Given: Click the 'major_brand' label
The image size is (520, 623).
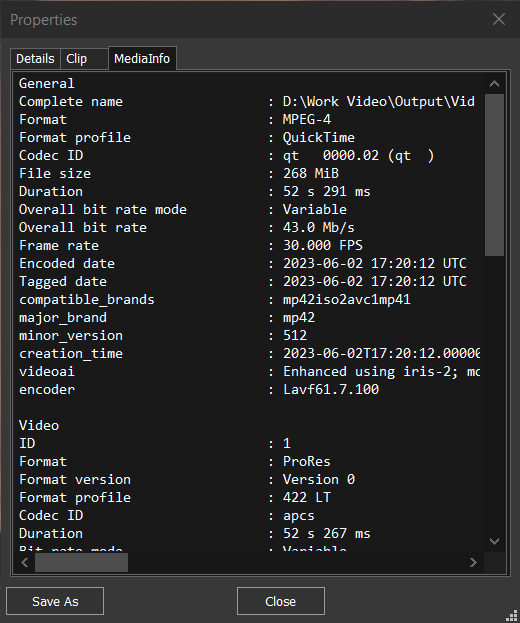Looking at the screenshot, I should pos(63,318).
